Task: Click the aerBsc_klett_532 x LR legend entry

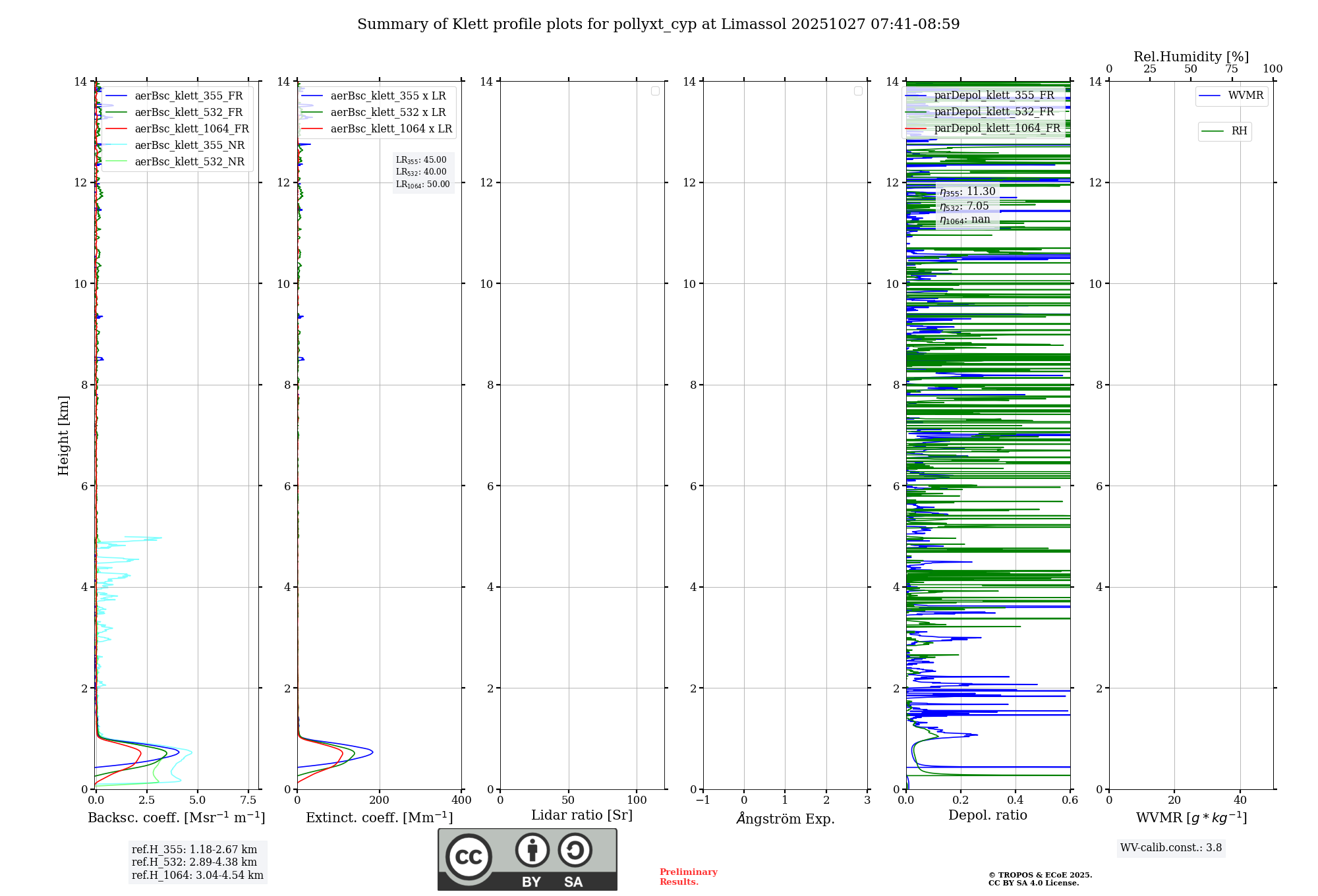Action: click(x=387, y=113)
